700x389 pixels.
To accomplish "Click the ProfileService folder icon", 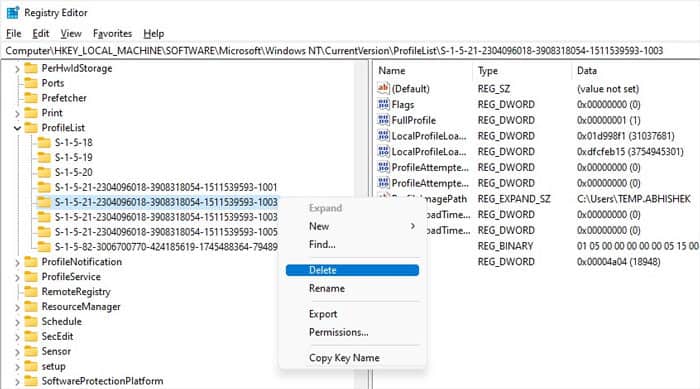I will tap(31, 277).
